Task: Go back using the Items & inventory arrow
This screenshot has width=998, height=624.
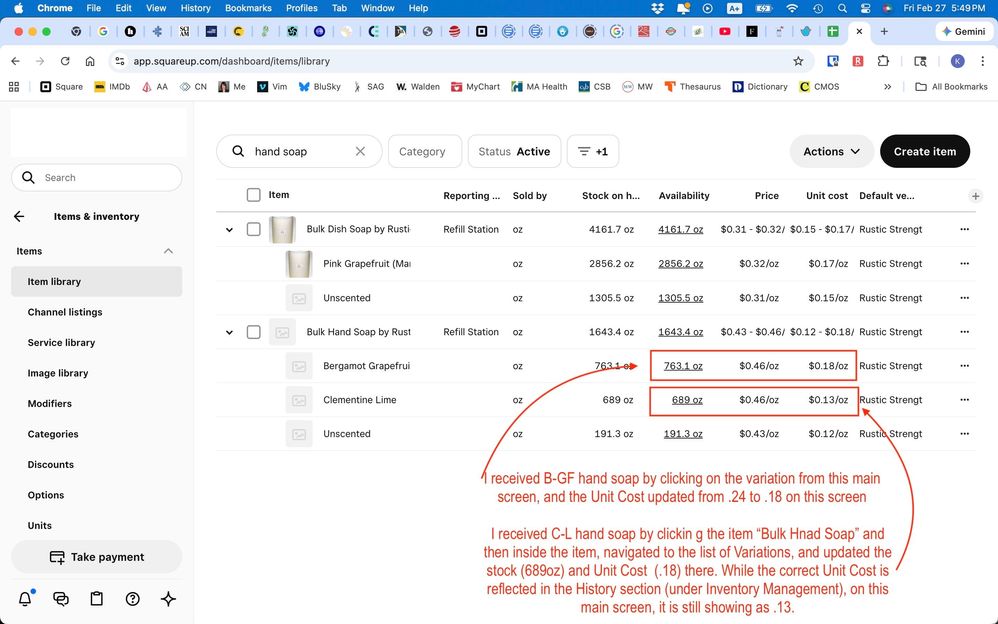Action: 19,216
